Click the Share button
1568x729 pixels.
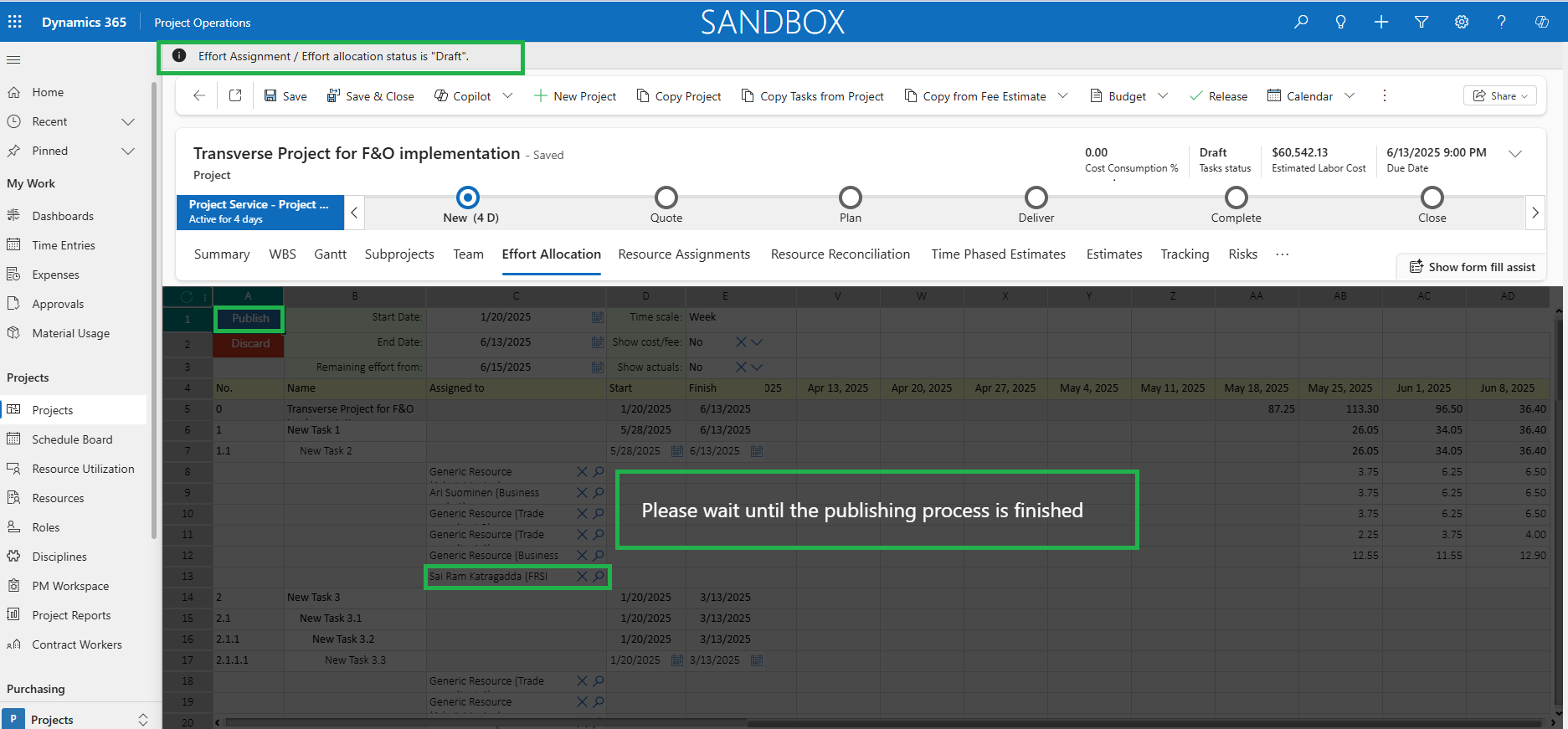coord(1500,95)
